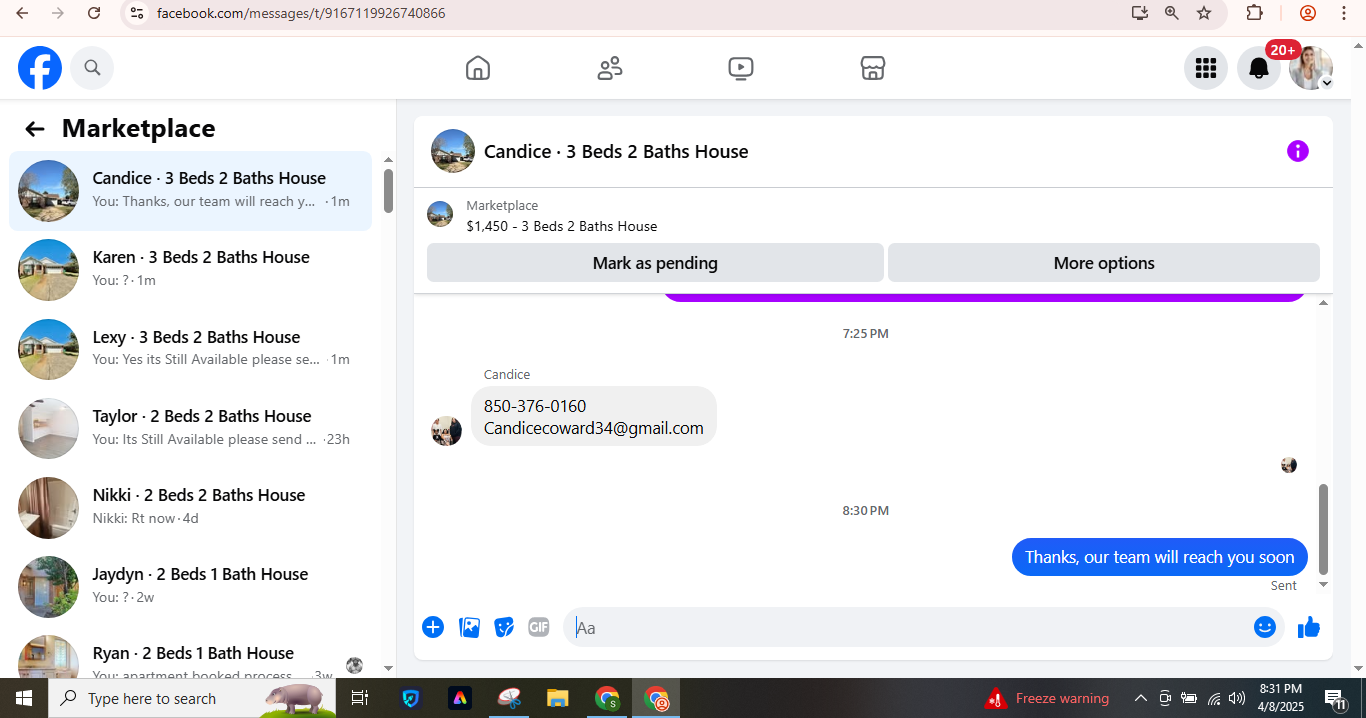
Task: Click install app icon in address bar
Action: coord(1139,13)
